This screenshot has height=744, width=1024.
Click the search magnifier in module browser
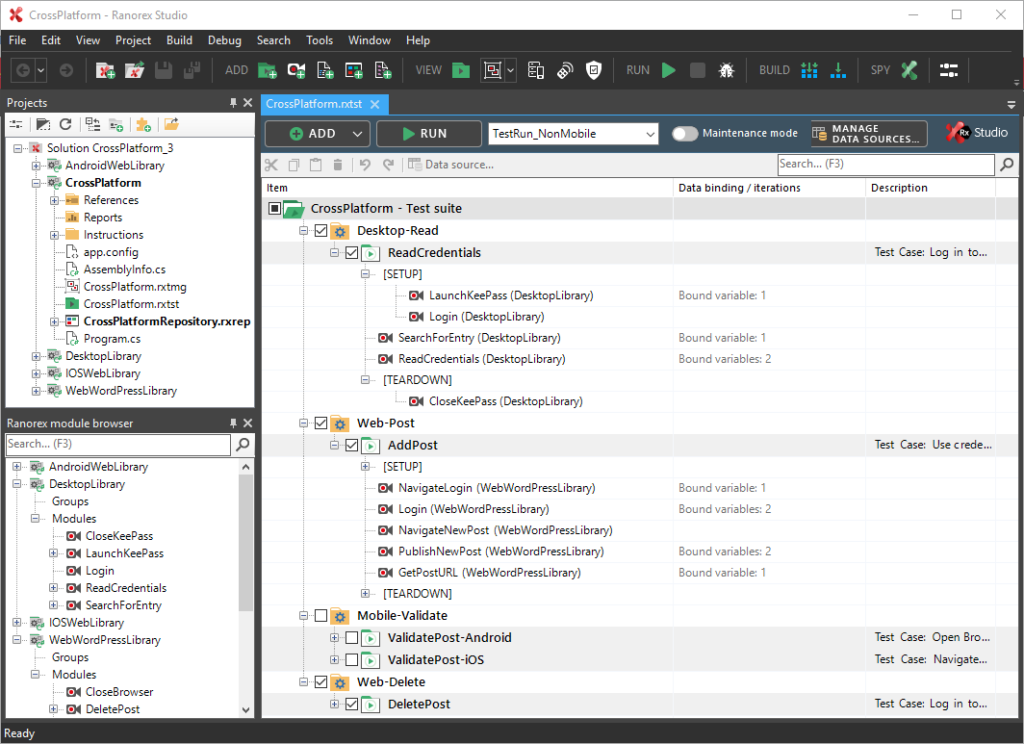[x=242, y=444]
